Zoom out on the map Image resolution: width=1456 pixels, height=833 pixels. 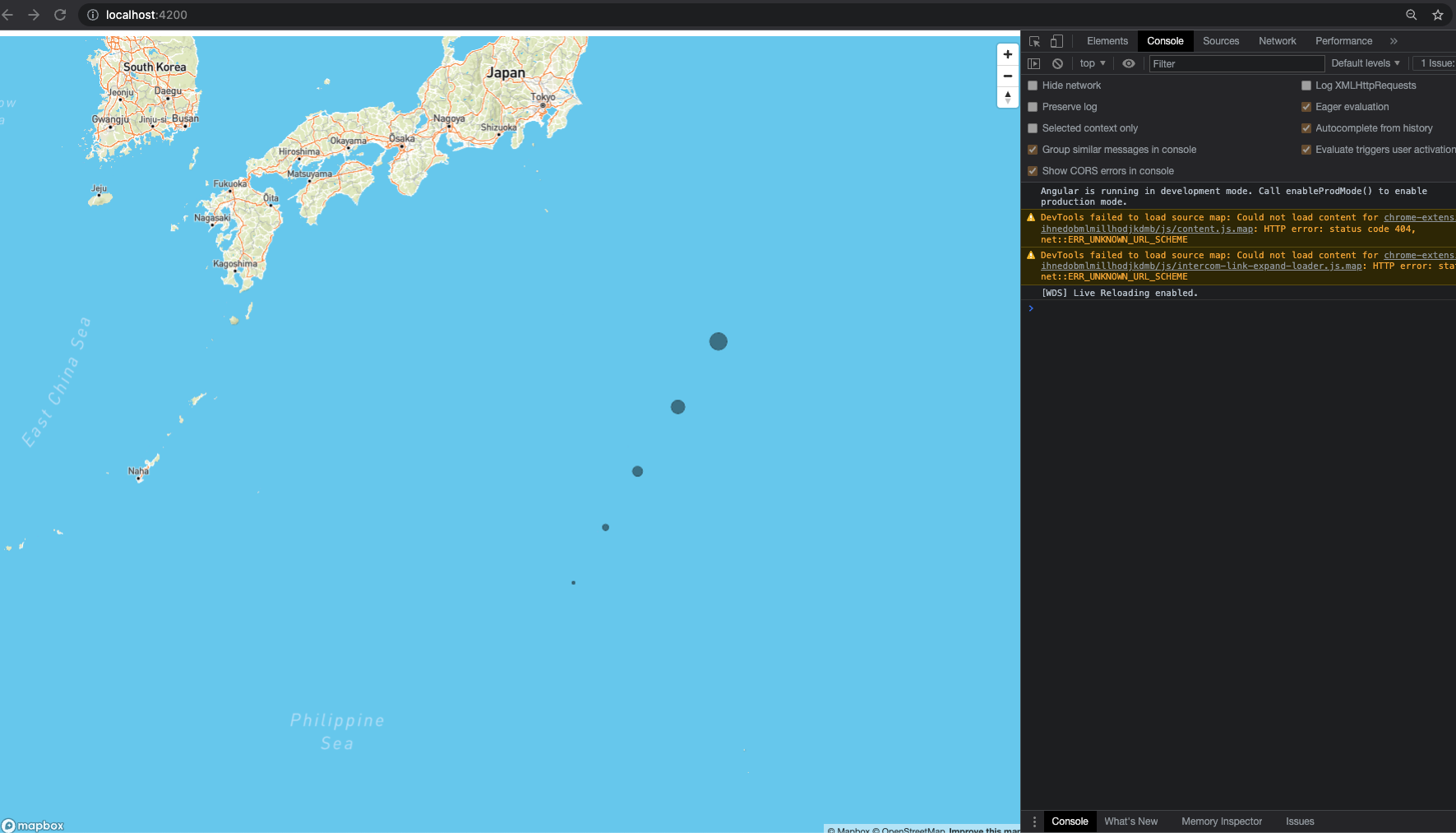1007,76
